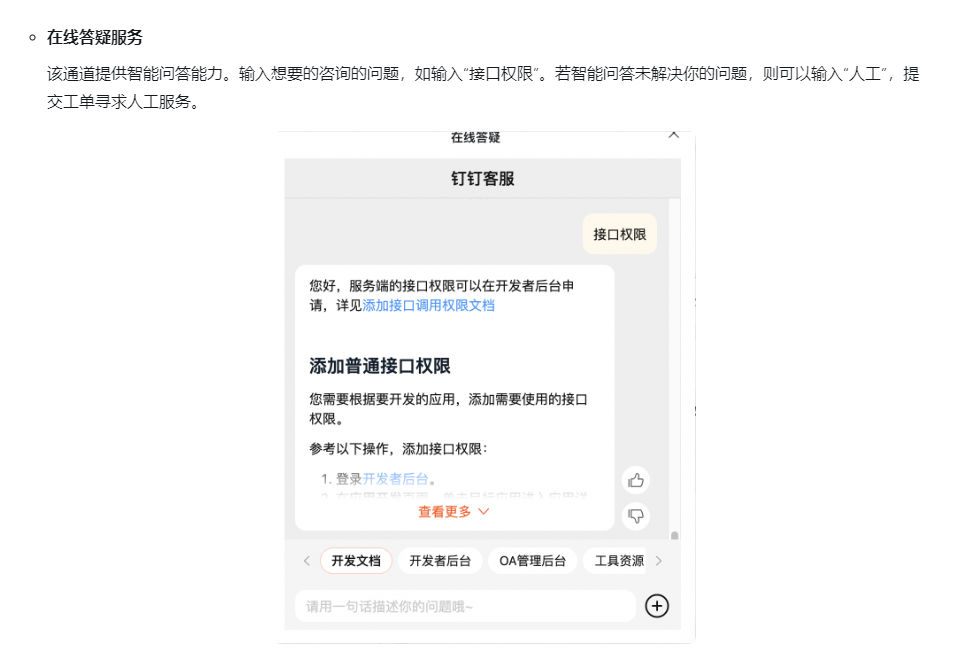Expand the answer via 查看更多
Screen dimensions: 958x648
pos(453,512)
